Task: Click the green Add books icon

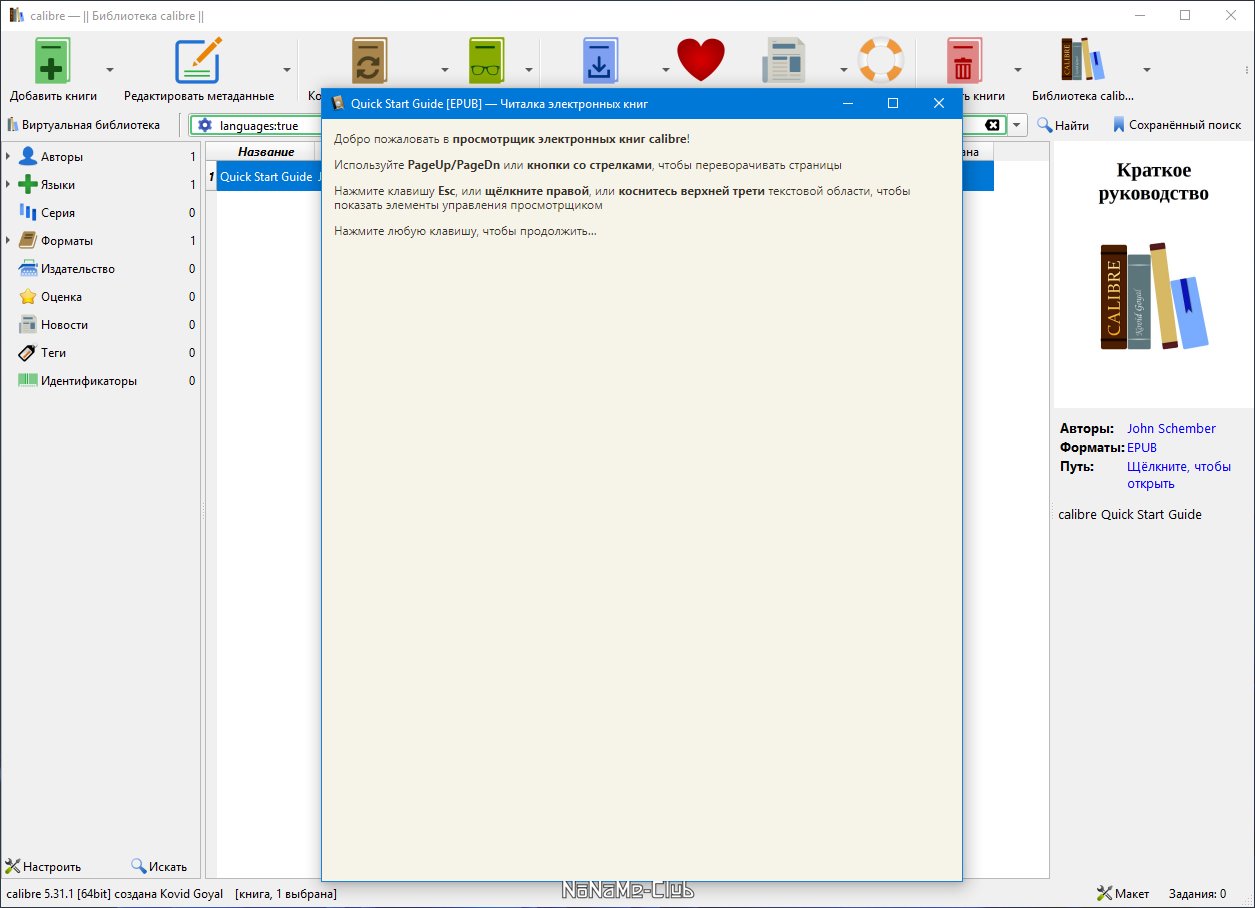Action: tap(53, 61)
